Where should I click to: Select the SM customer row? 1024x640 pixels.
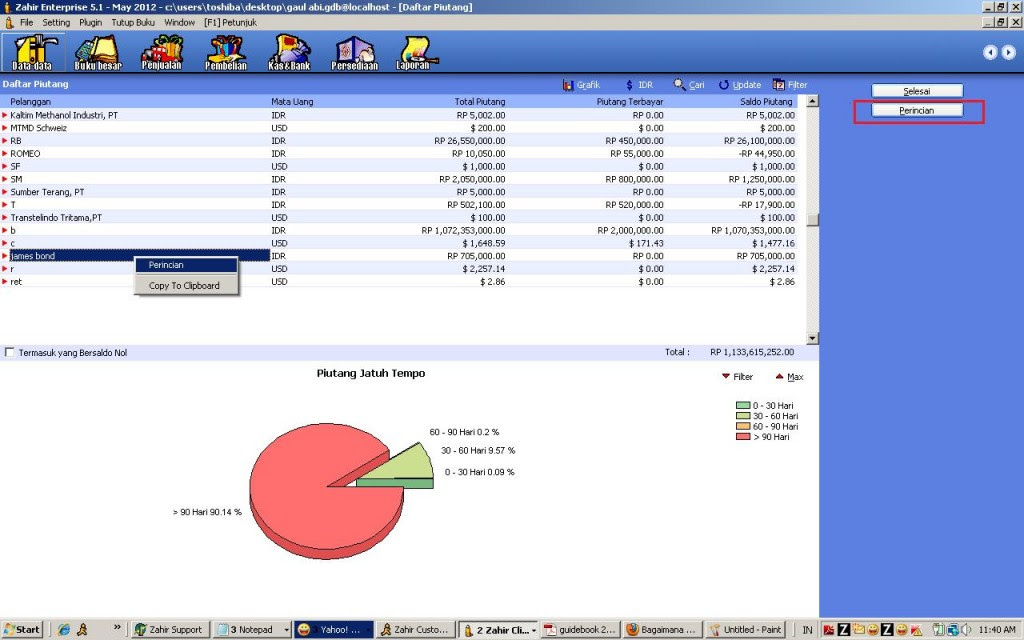coord(398,179)
